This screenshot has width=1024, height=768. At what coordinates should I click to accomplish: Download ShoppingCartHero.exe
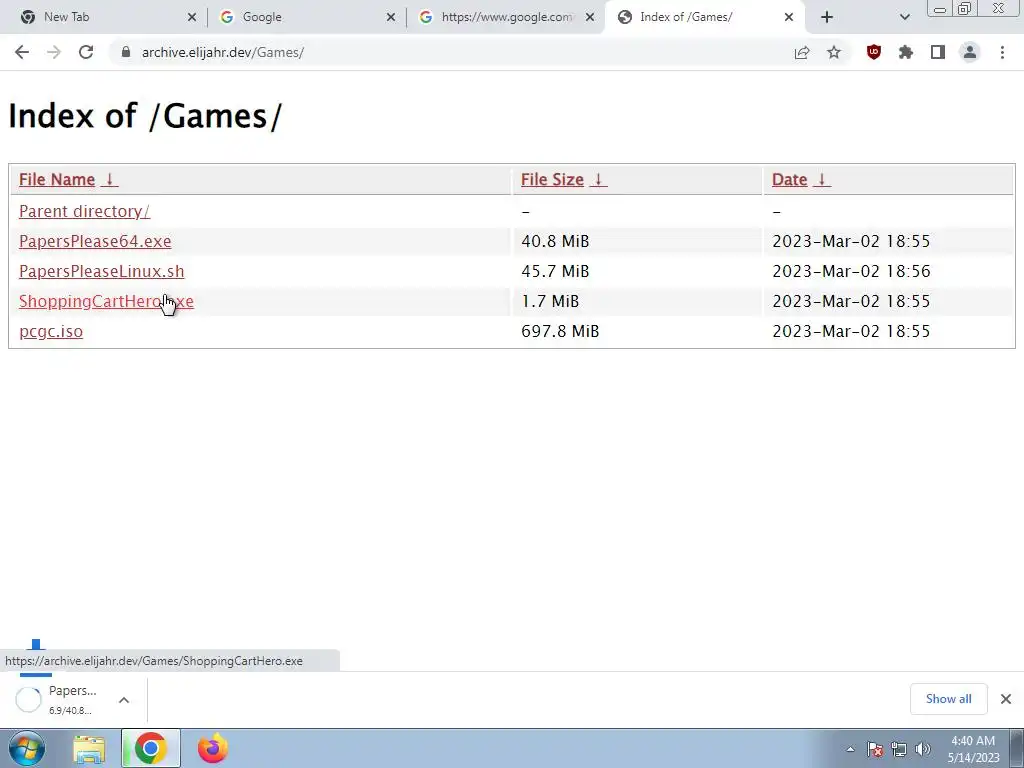[106, 301]
